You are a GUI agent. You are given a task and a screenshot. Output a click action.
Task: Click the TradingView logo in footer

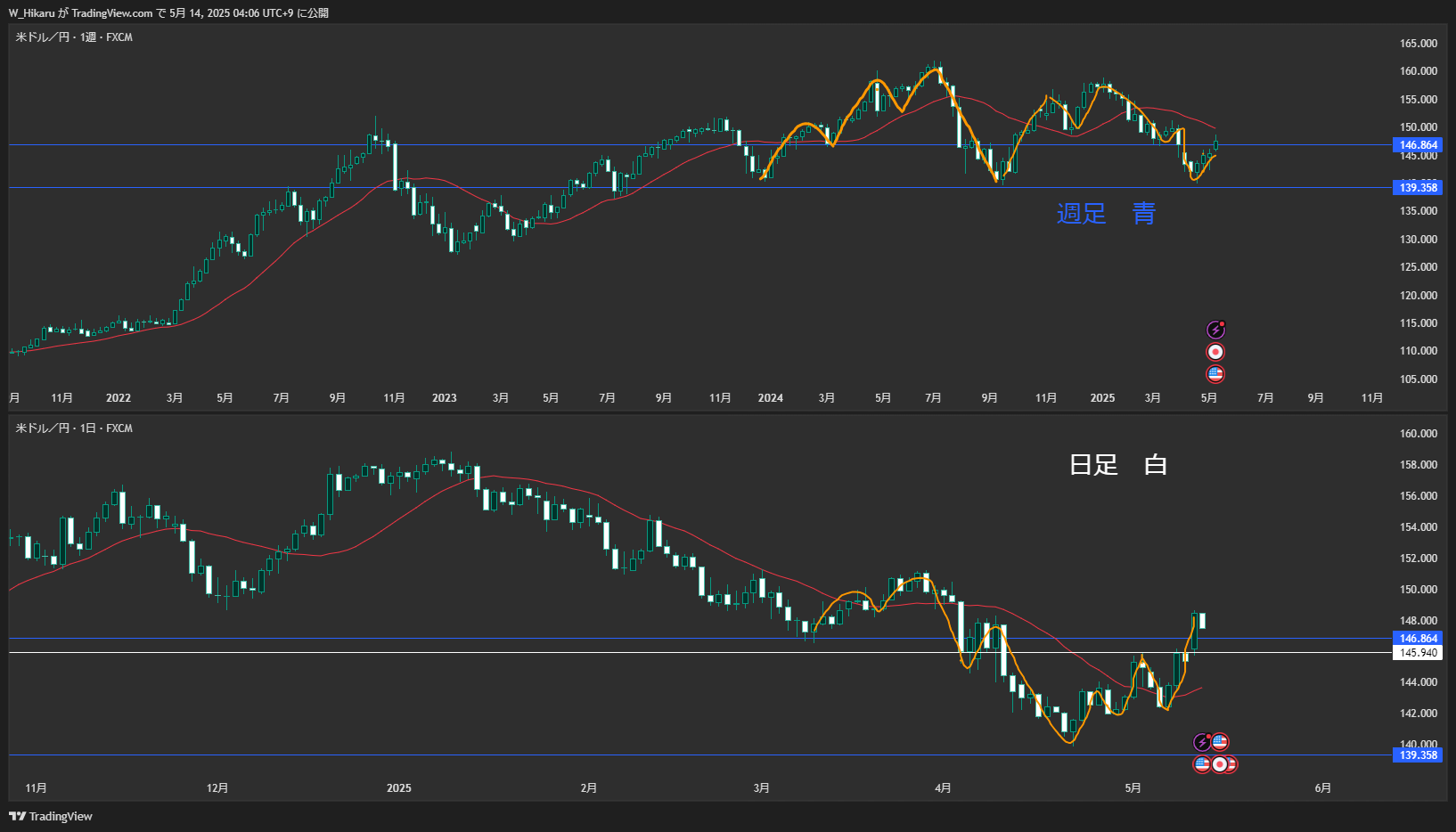(x=51, y=816)
